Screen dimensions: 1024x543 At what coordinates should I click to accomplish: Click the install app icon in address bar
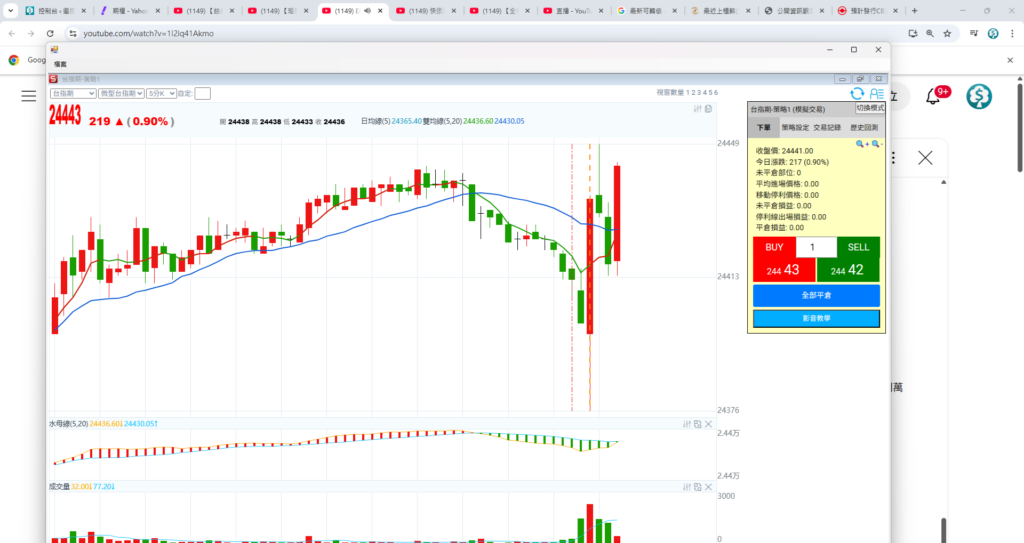click(x=912, y=33)
